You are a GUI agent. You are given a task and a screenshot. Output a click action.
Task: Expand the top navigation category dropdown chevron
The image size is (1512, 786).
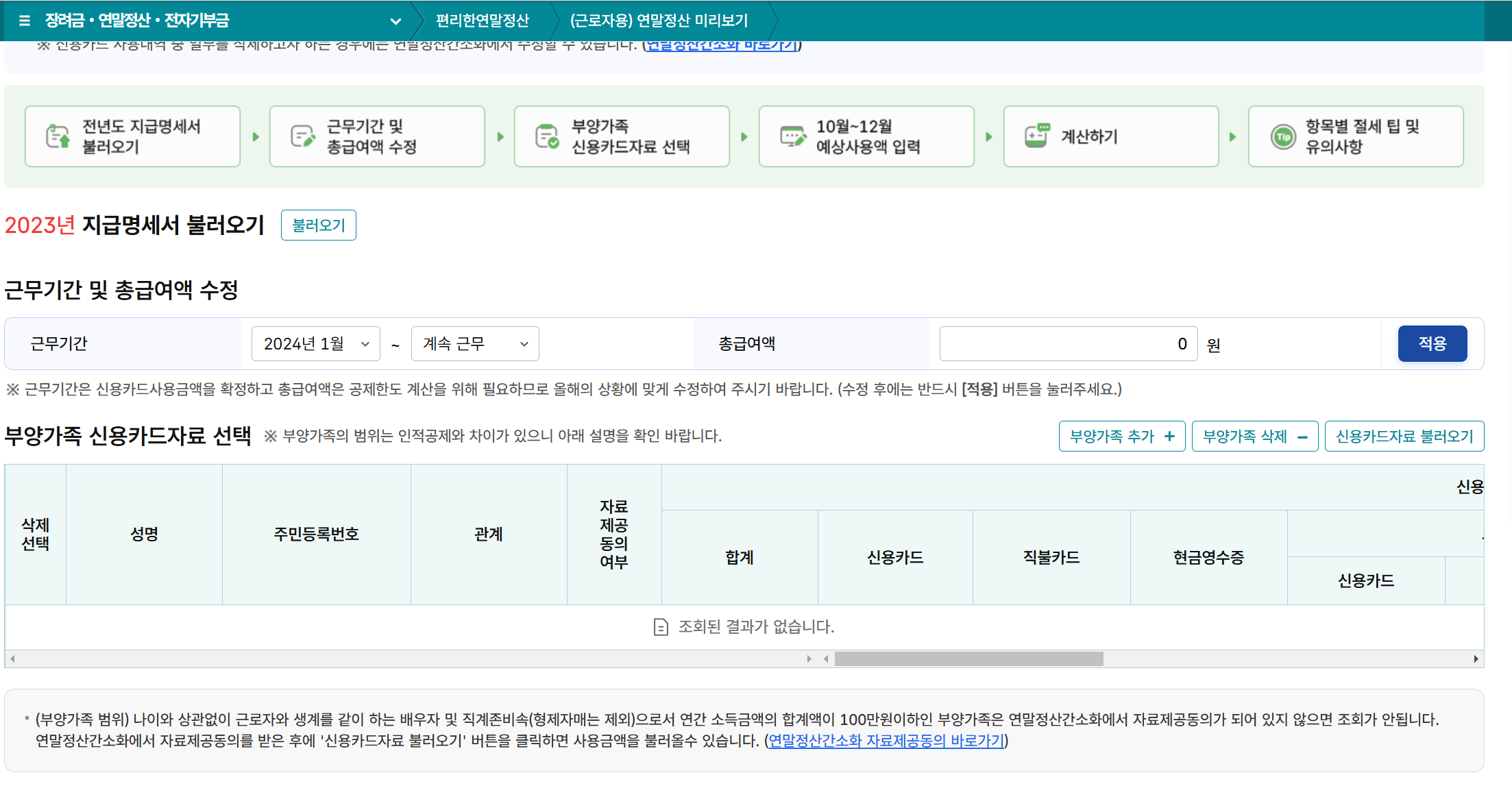pos(395,21)
